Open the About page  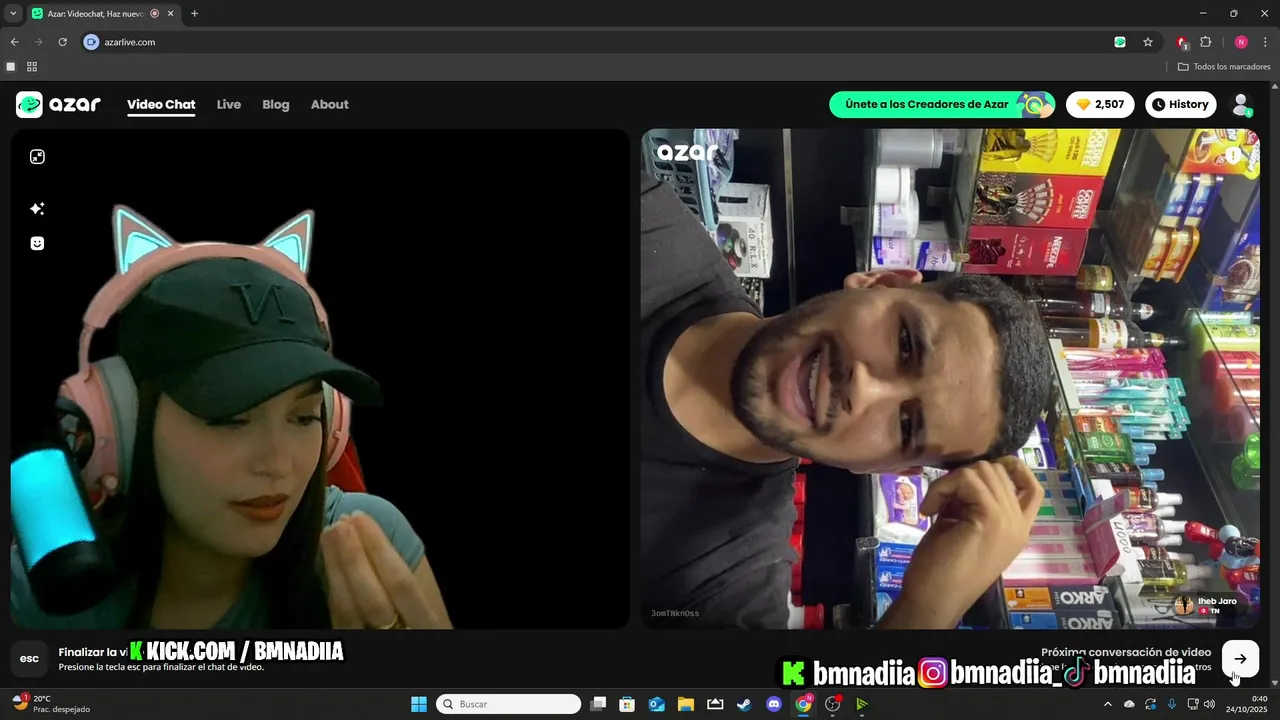point(330,104)
